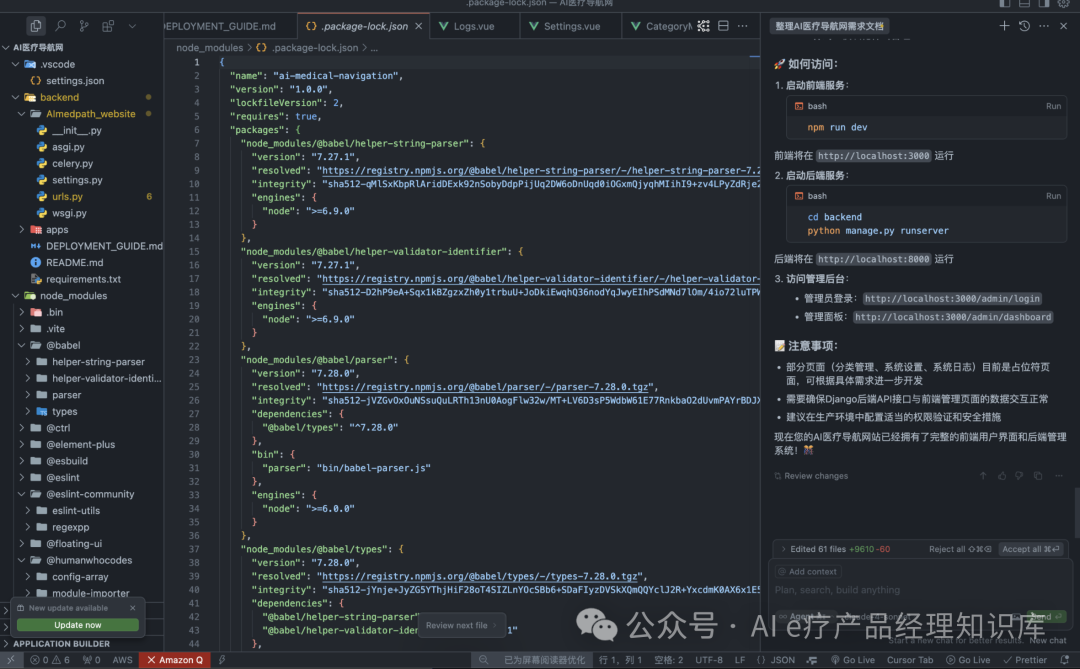Collapse the node_modules folder

point(15,296)
